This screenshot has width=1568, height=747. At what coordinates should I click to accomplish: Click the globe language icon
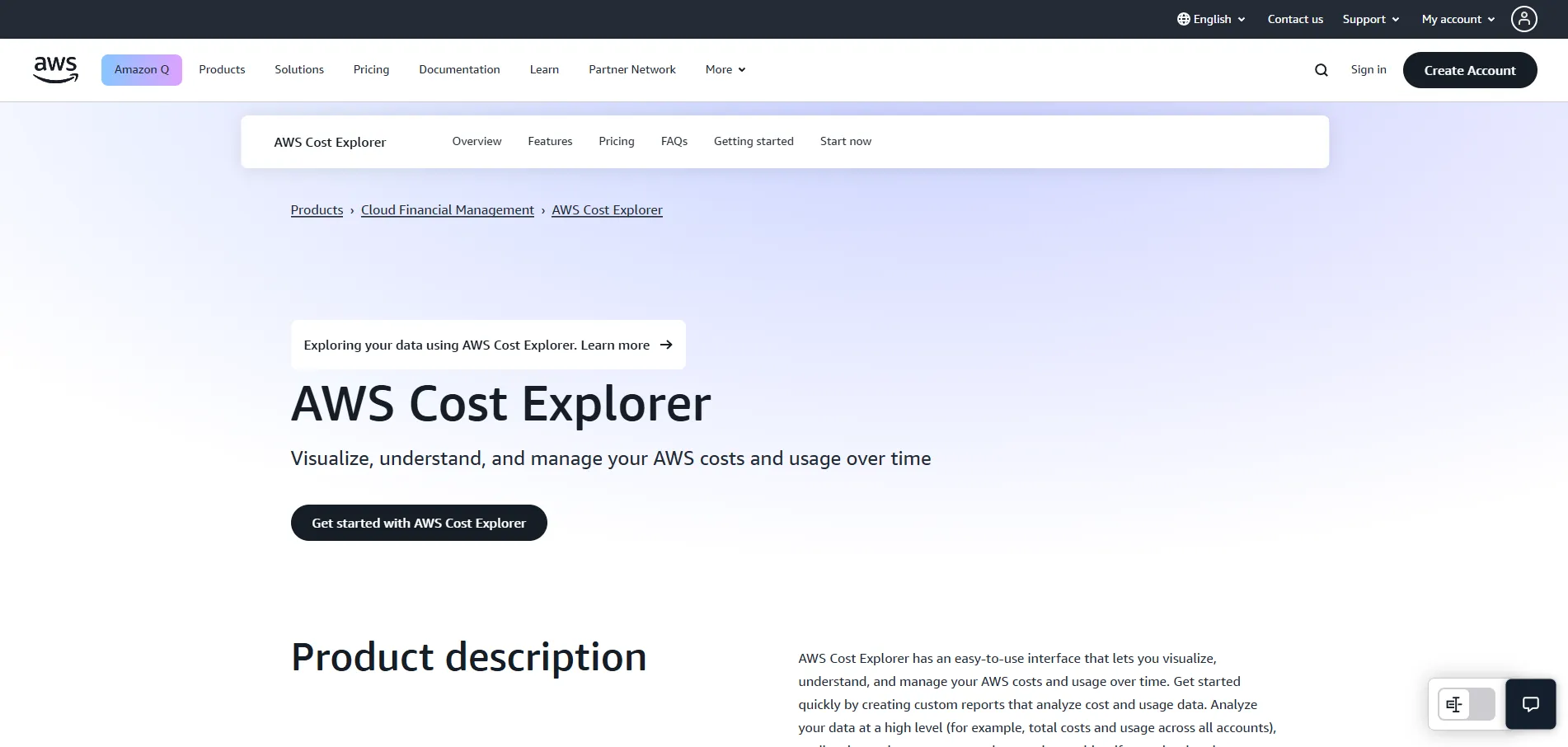tap(1183, 19)
